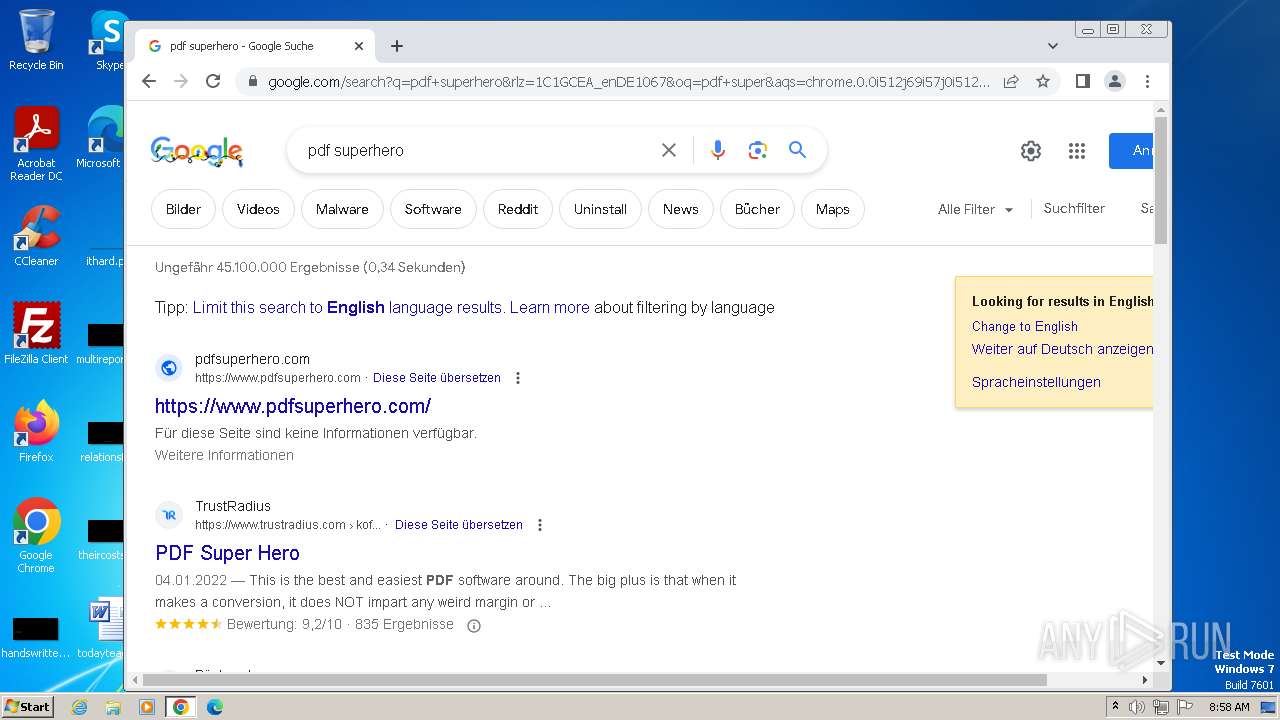Open the Windows Start menu
The image size is (1280, 720).
[27, 706]
